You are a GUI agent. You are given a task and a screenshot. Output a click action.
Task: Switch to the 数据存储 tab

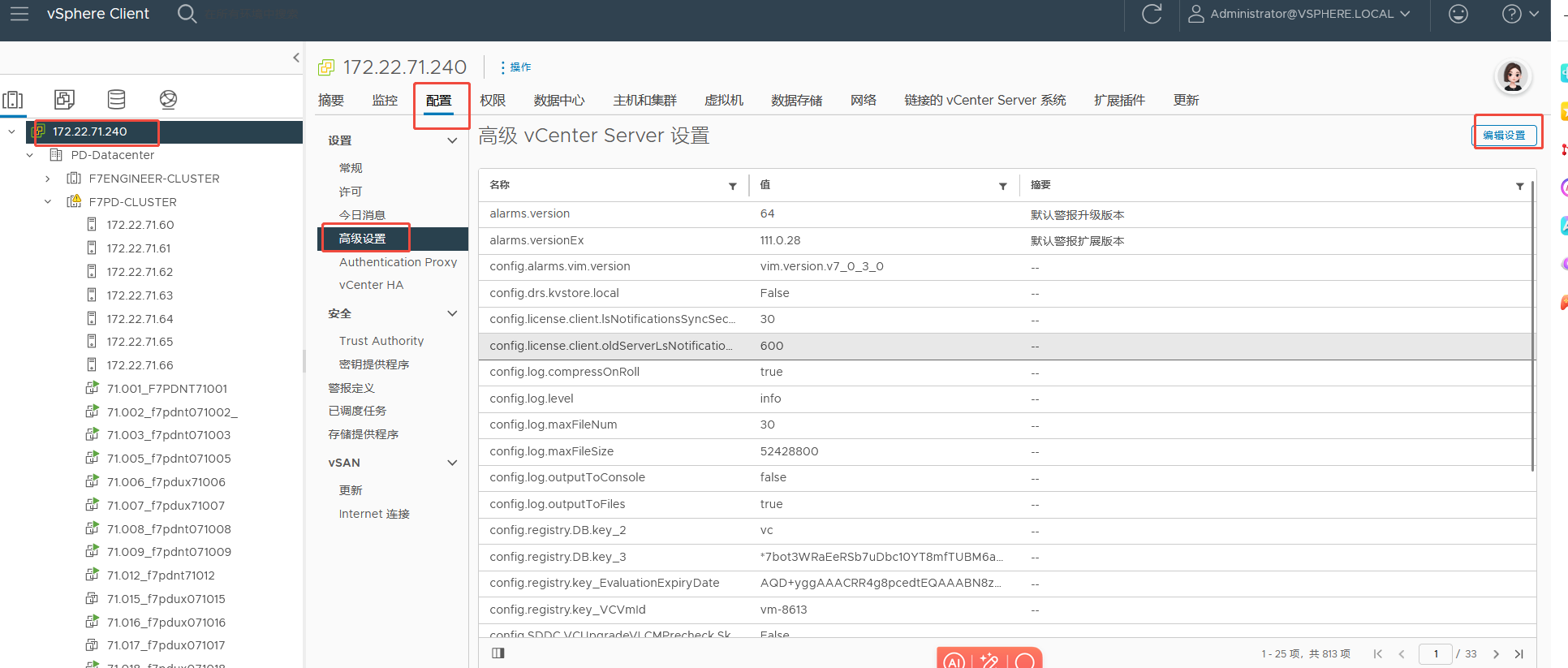796,100
